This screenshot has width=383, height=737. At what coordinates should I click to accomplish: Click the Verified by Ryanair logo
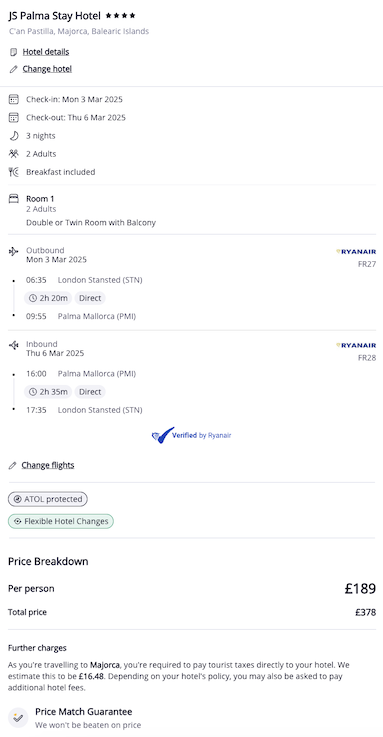(191, 436)
